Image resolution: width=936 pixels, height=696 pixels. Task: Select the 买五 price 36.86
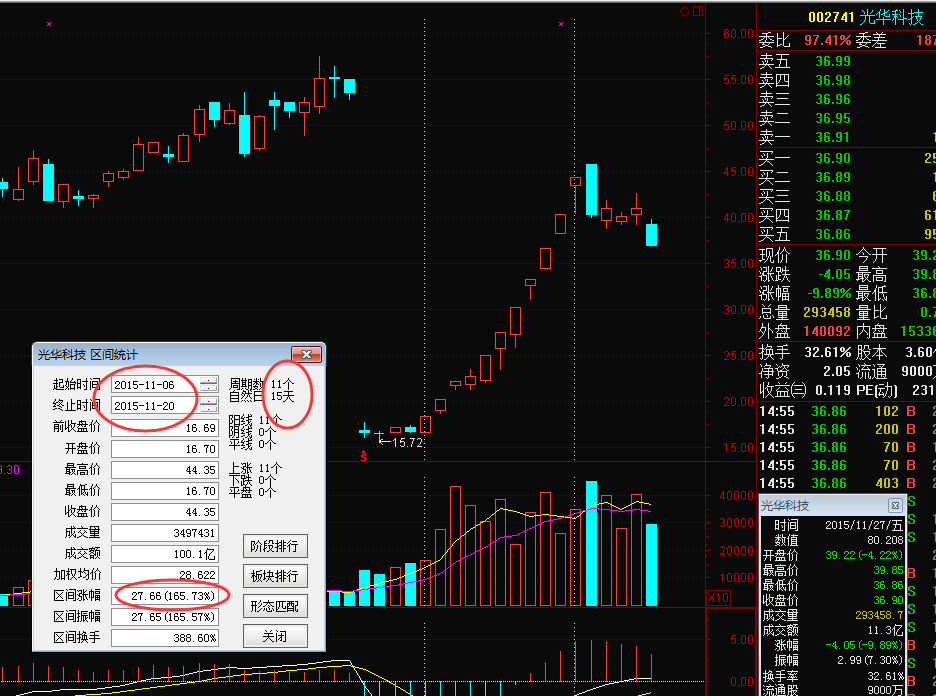tap(833, 235)
